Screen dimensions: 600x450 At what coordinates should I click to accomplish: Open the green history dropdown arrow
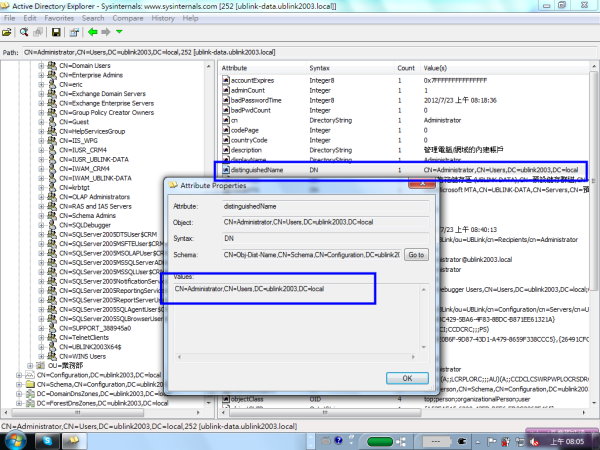point(119,31)
